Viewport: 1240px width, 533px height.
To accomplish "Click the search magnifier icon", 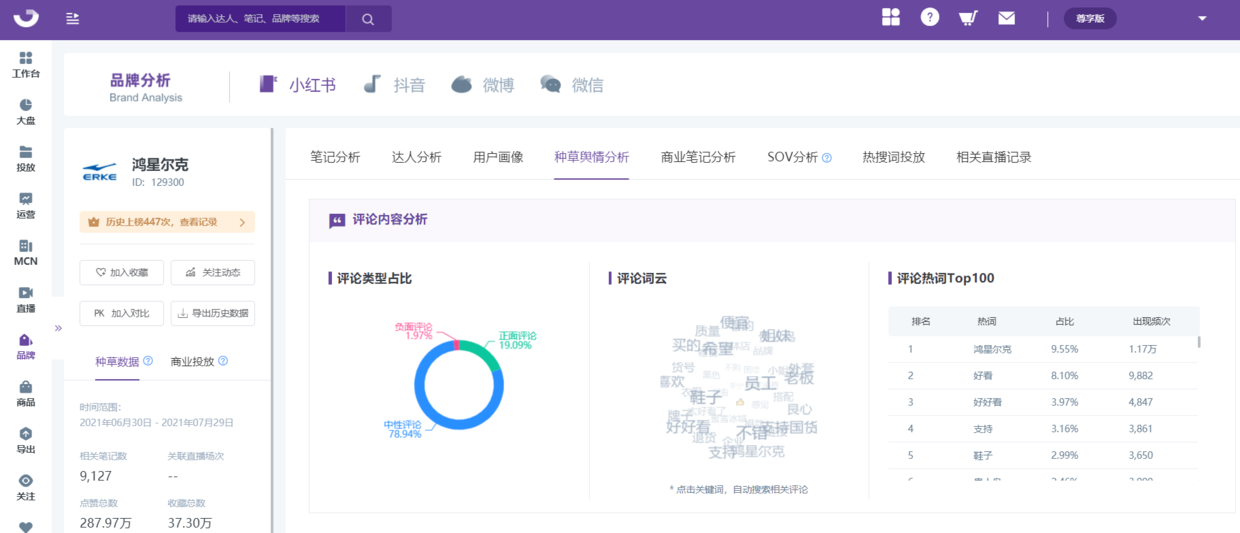I will (368, 19).
